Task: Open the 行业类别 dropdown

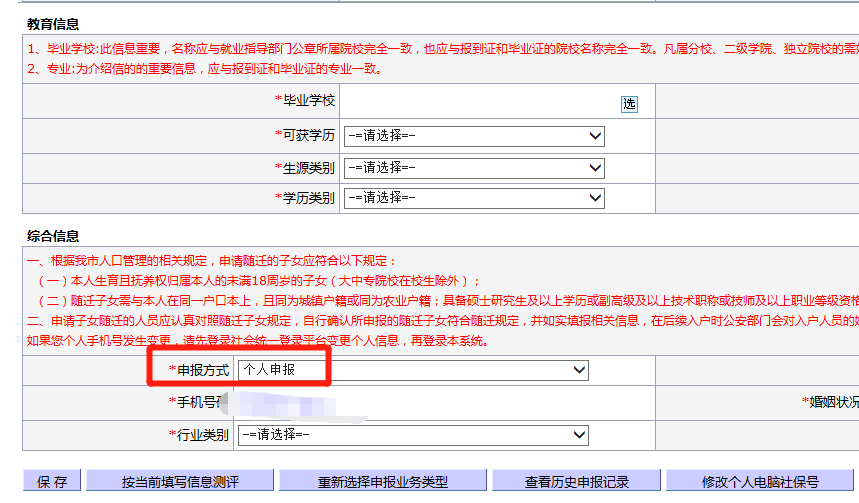Action: pyautogui.click(x=413, y=435)
